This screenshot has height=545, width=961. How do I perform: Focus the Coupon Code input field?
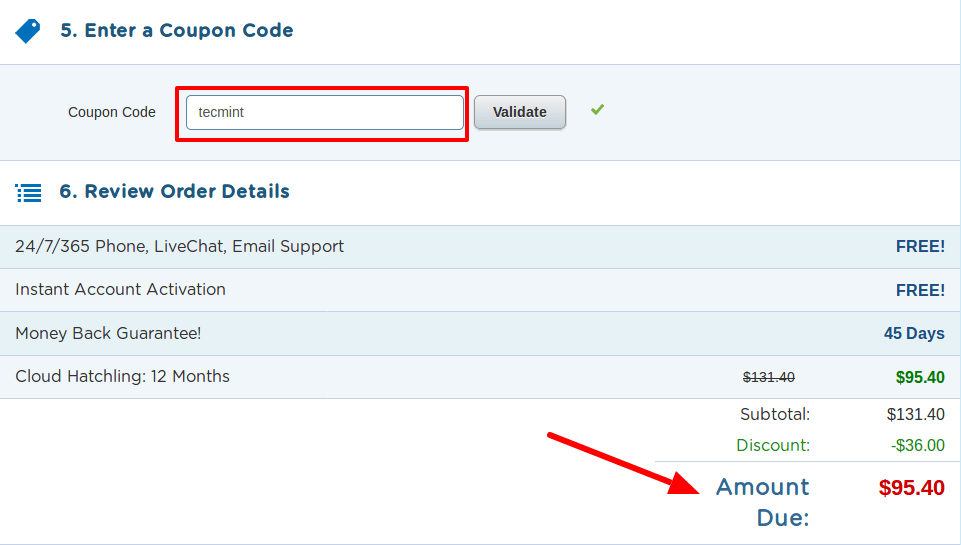click(324, 112)
